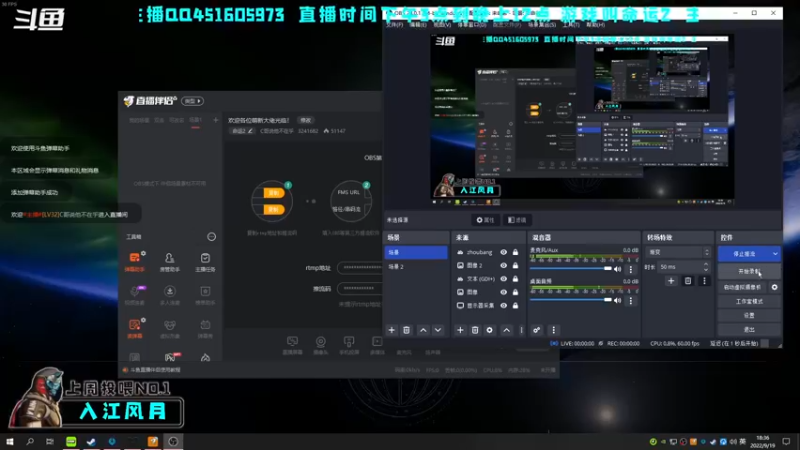Edit the game category with the pencil icon
Viewport: 800px width, 450px height.
click(250, 131)
